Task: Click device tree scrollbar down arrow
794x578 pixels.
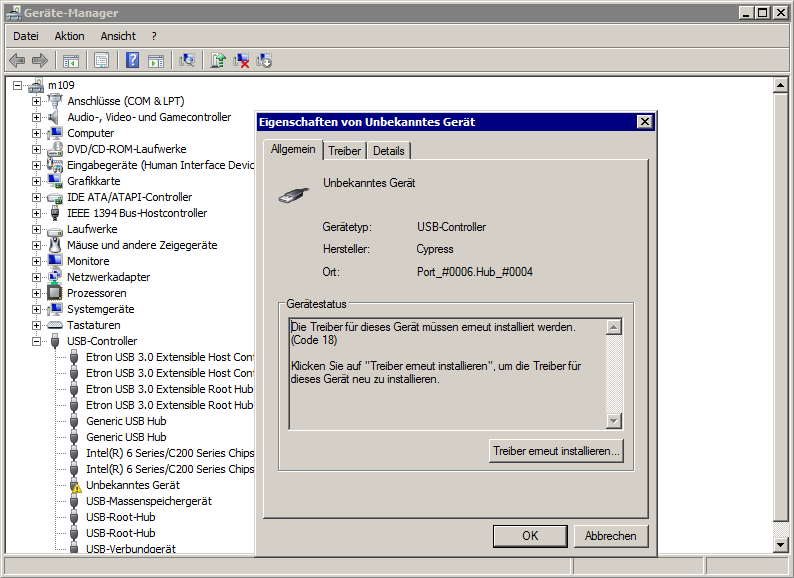Action: click(780, 545)
